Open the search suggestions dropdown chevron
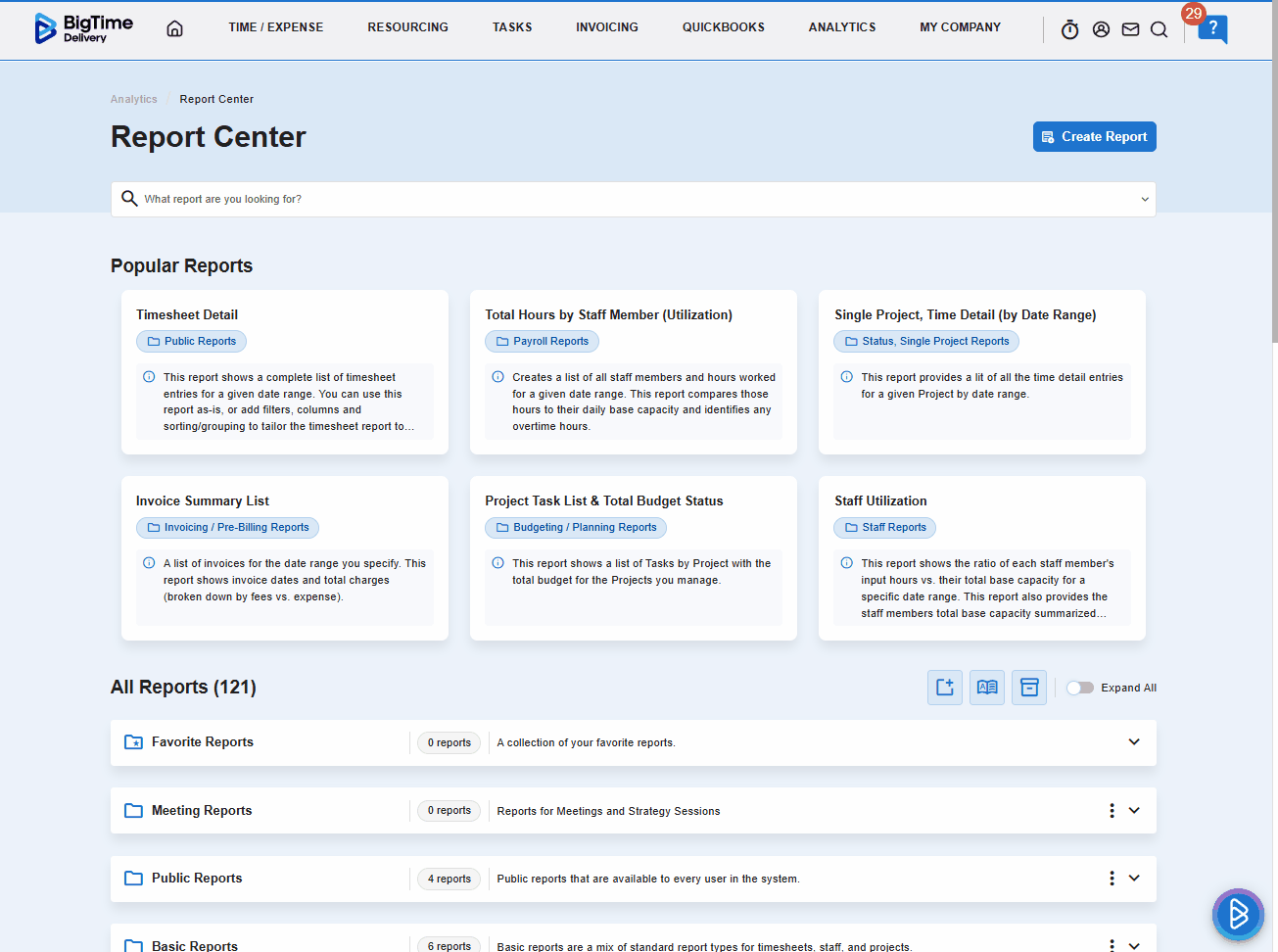The height and width of the screenshot is (952, 1278). point(1144,199)
